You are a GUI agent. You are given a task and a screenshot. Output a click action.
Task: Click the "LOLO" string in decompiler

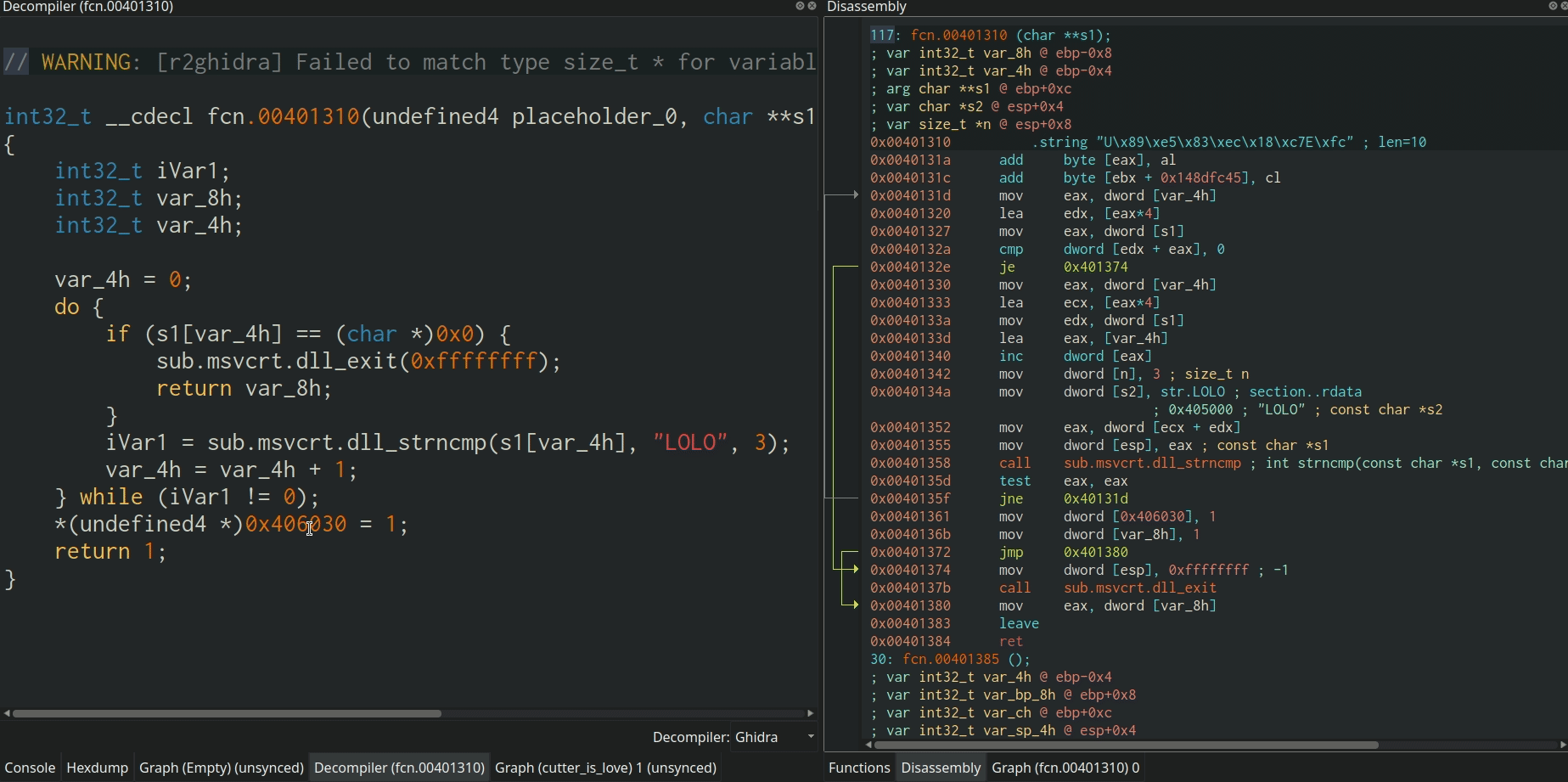pos(690,442)
